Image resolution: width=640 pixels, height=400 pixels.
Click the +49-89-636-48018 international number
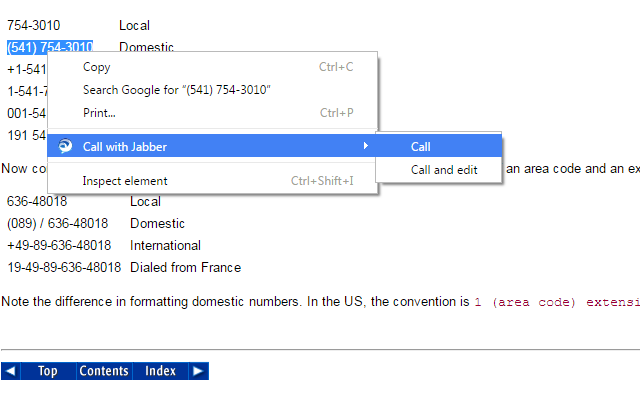pos(59,245)
